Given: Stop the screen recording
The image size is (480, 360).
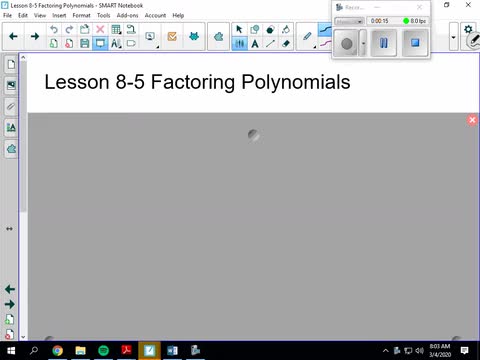Looking at the screenshot, I should pos(415,43).
